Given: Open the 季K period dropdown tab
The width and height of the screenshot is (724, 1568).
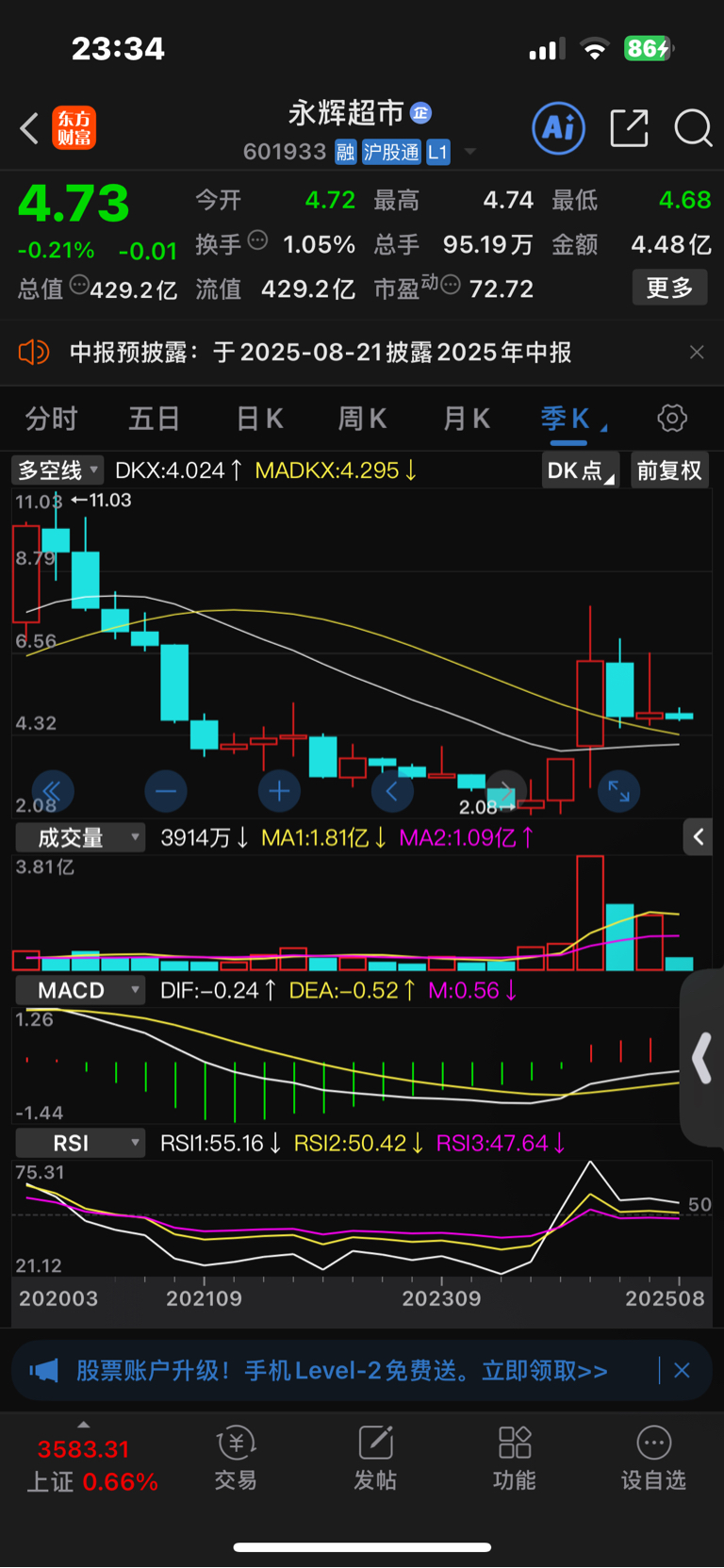Looking at the screenshot, I should (572, 419).
